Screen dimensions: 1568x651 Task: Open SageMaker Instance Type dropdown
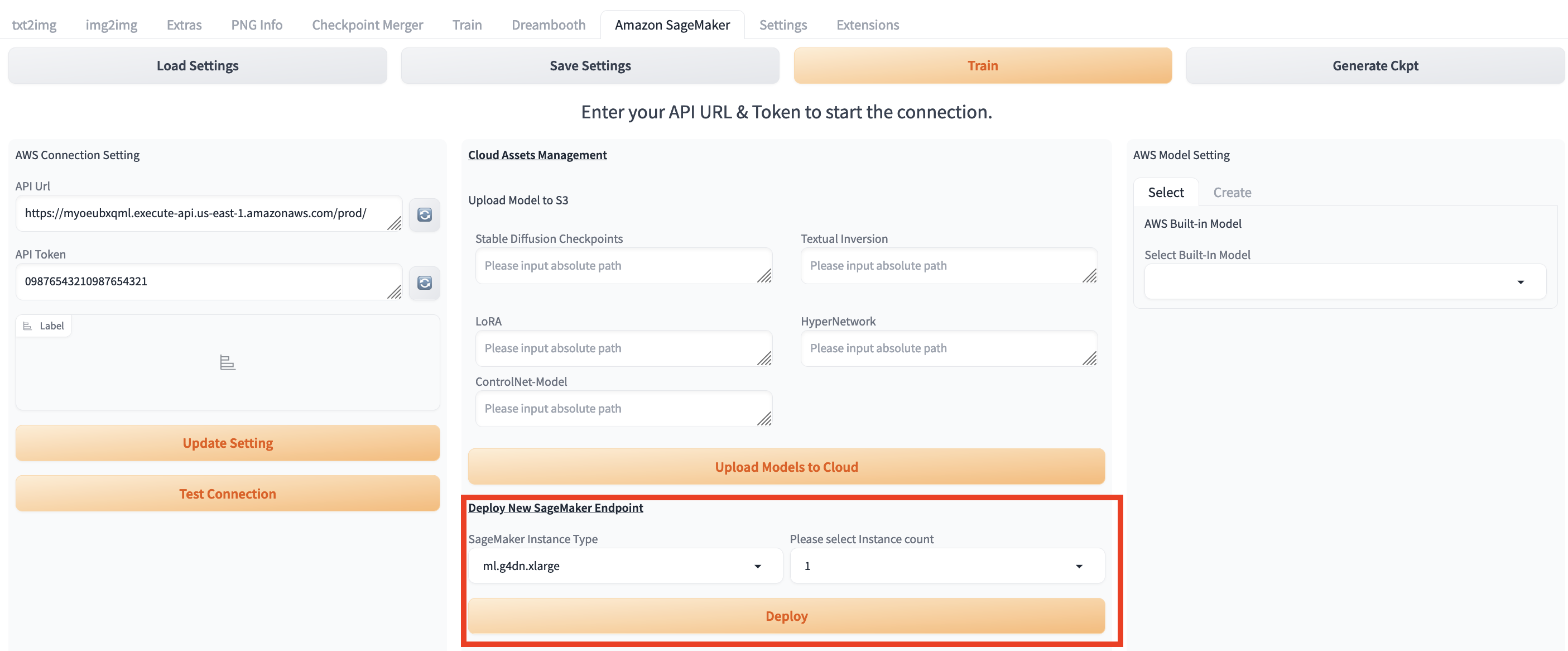tap(624, 566)
